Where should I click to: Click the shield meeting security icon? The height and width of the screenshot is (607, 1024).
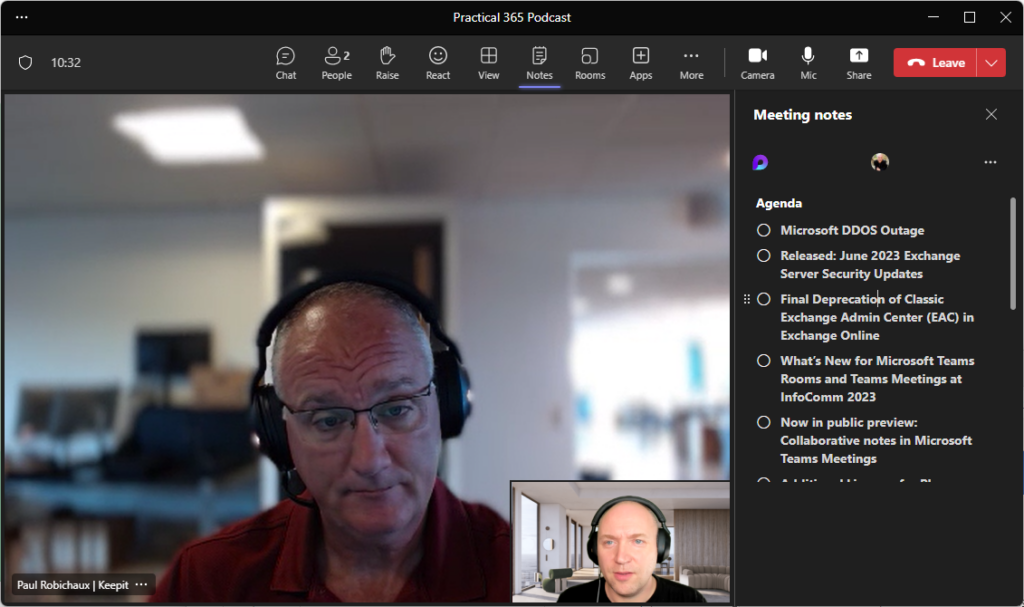point(25,63)
